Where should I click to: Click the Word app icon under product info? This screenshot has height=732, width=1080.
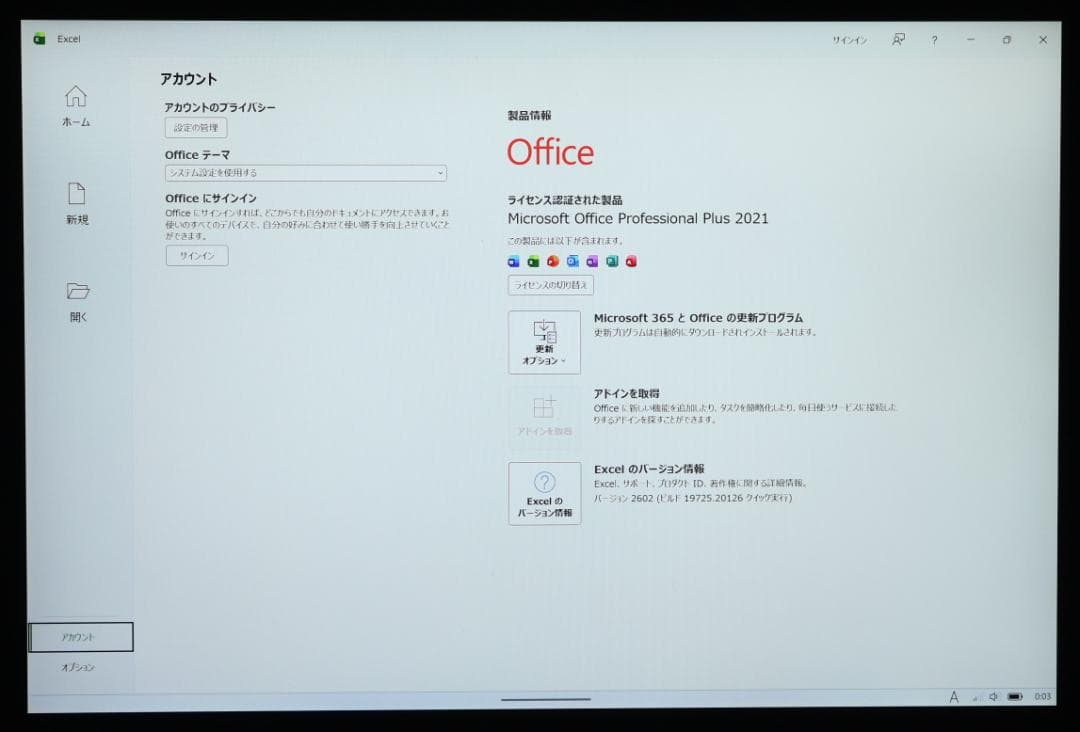pos(514,261)
